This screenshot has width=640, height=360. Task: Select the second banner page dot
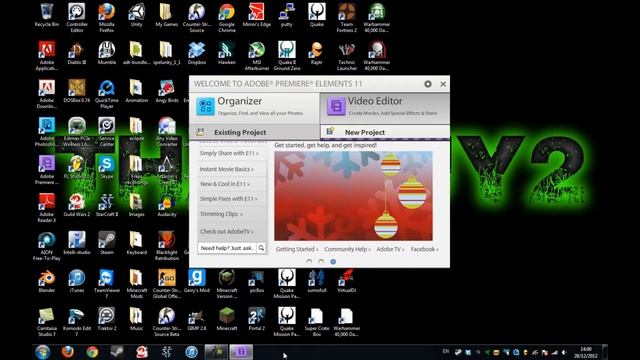(321, 262)
